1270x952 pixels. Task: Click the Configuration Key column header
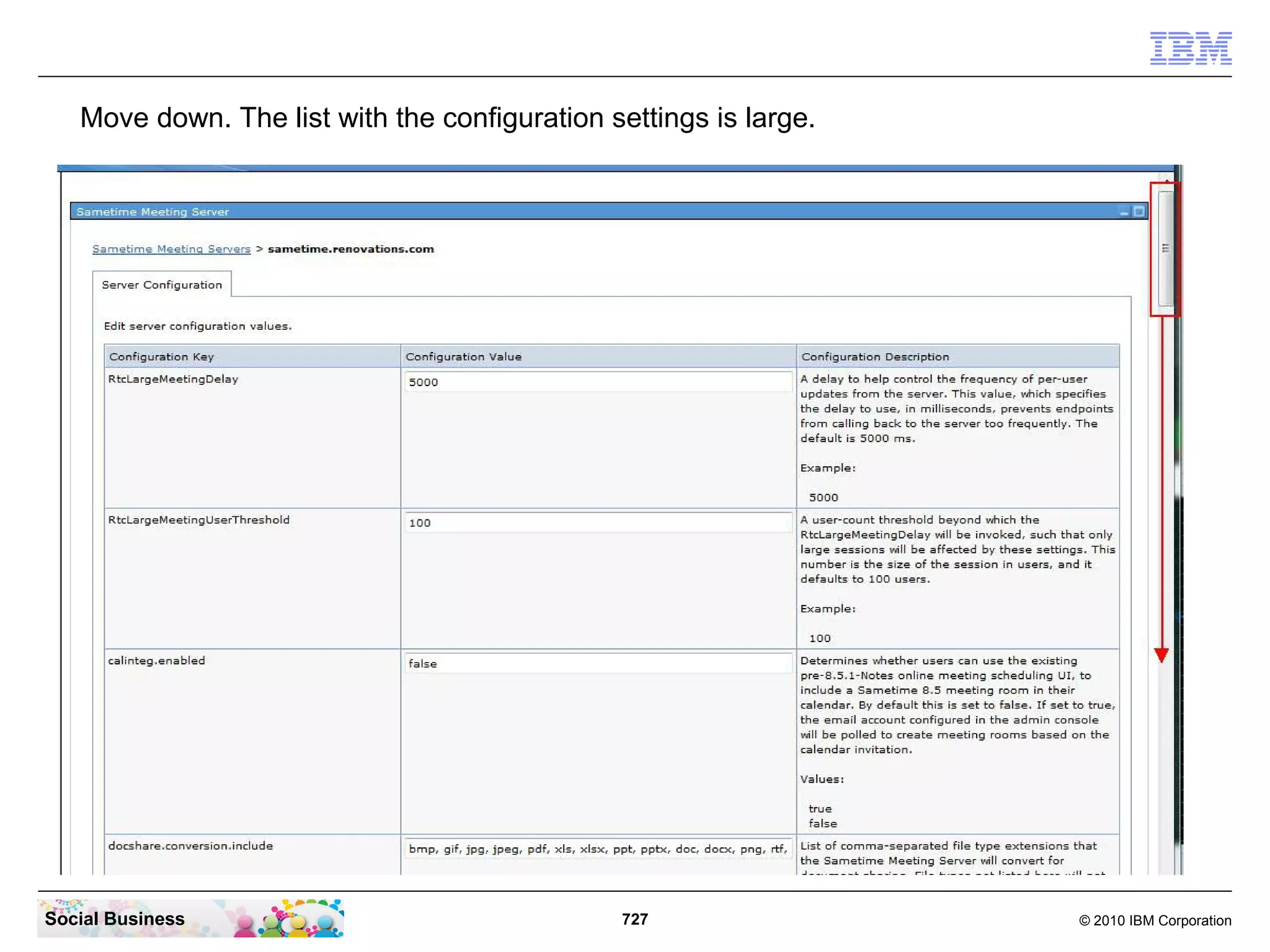coord(252,356)
